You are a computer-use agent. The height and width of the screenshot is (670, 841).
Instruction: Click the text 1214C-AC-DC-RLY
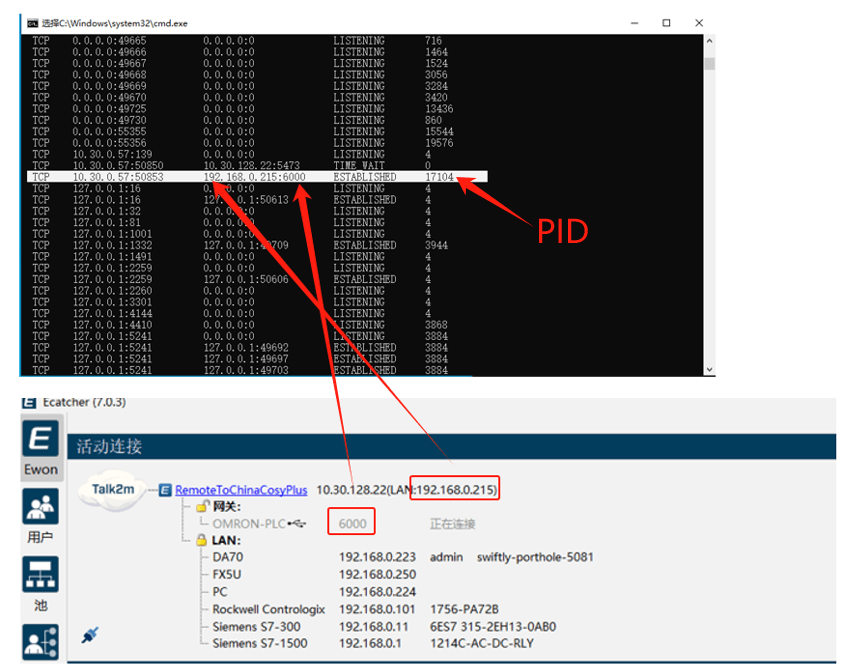(x=482, y=643)
